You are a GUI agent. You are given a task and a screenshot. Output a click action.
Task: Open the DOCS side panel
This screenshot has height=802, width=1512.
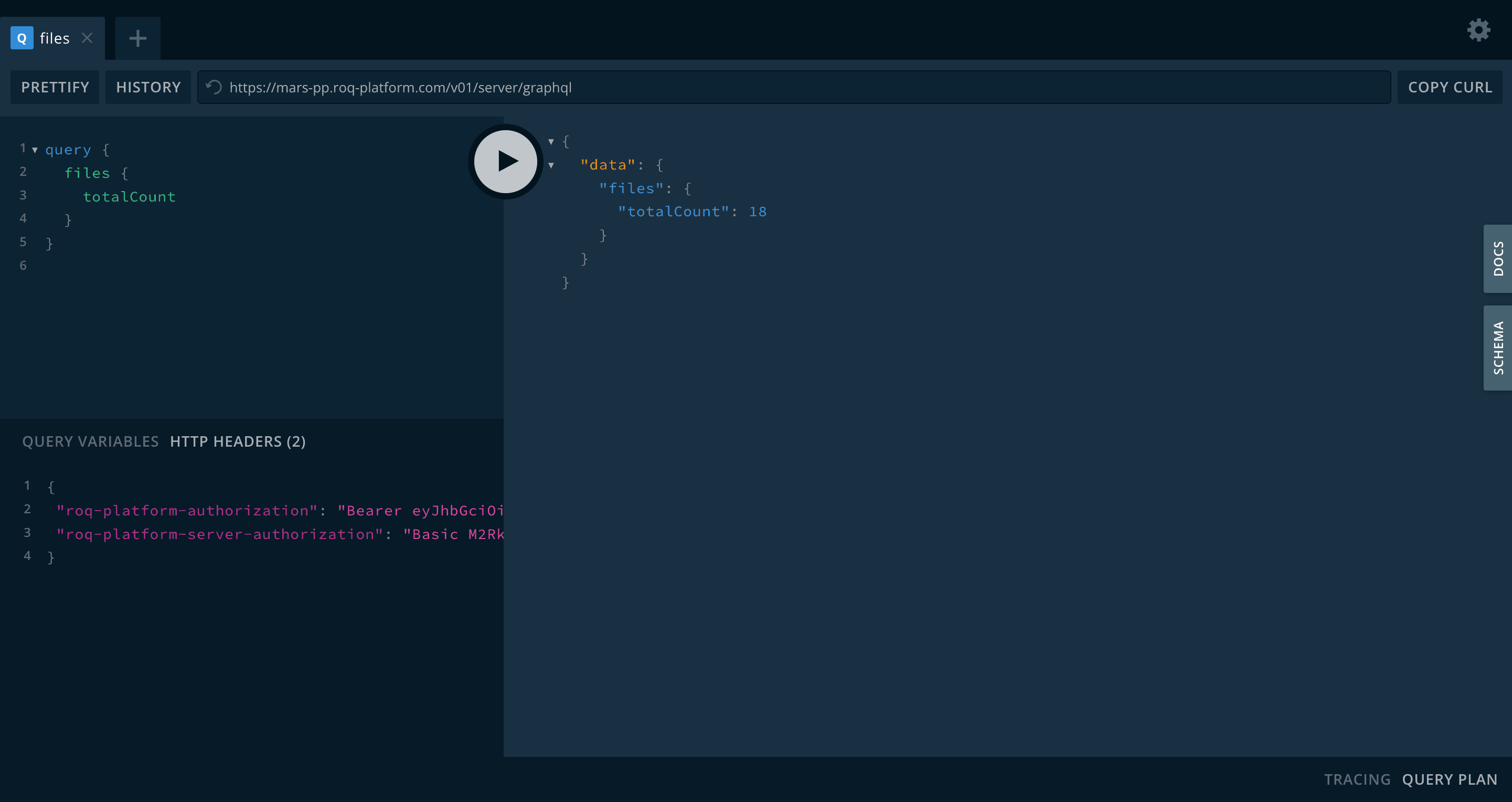[x=1498, y=258]
